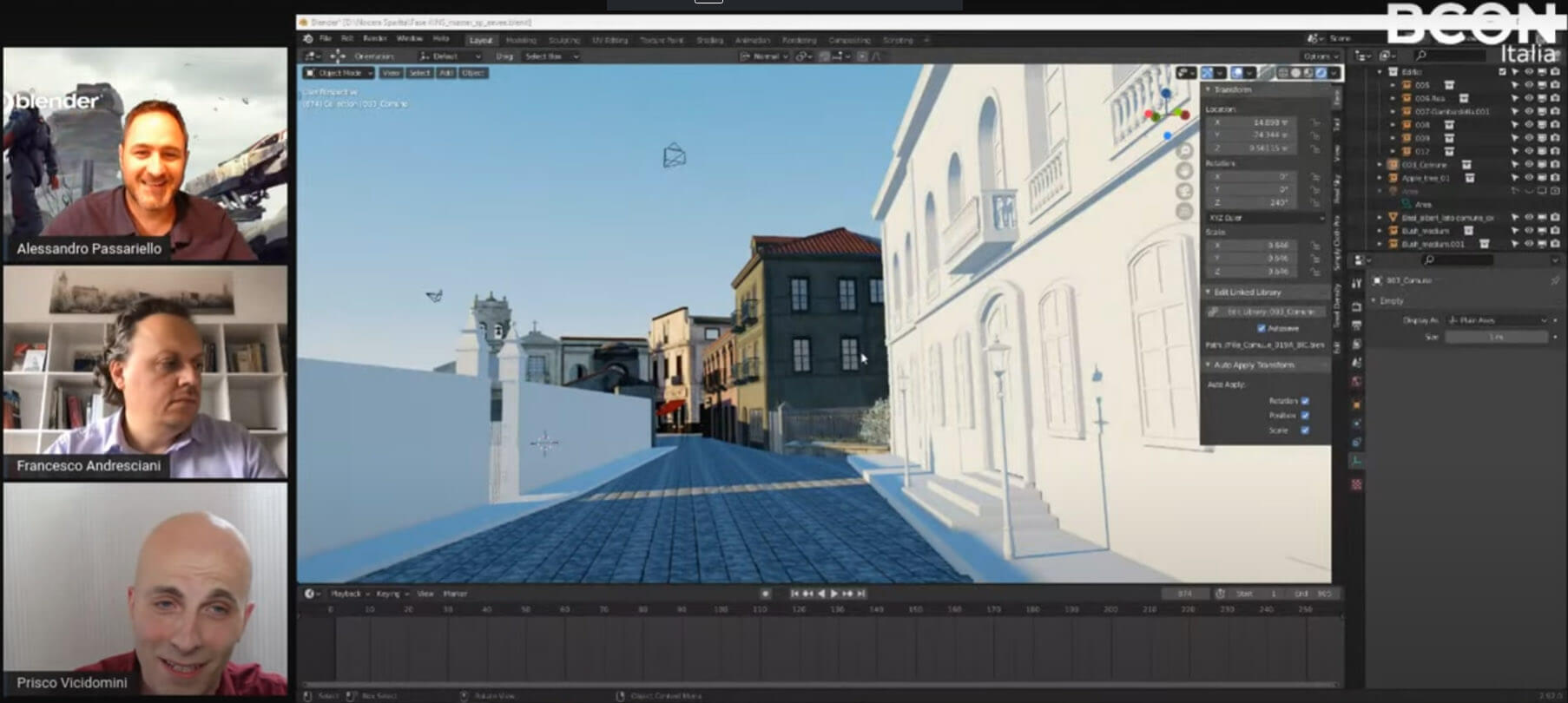Select wireframe viewport shading

1283,73
